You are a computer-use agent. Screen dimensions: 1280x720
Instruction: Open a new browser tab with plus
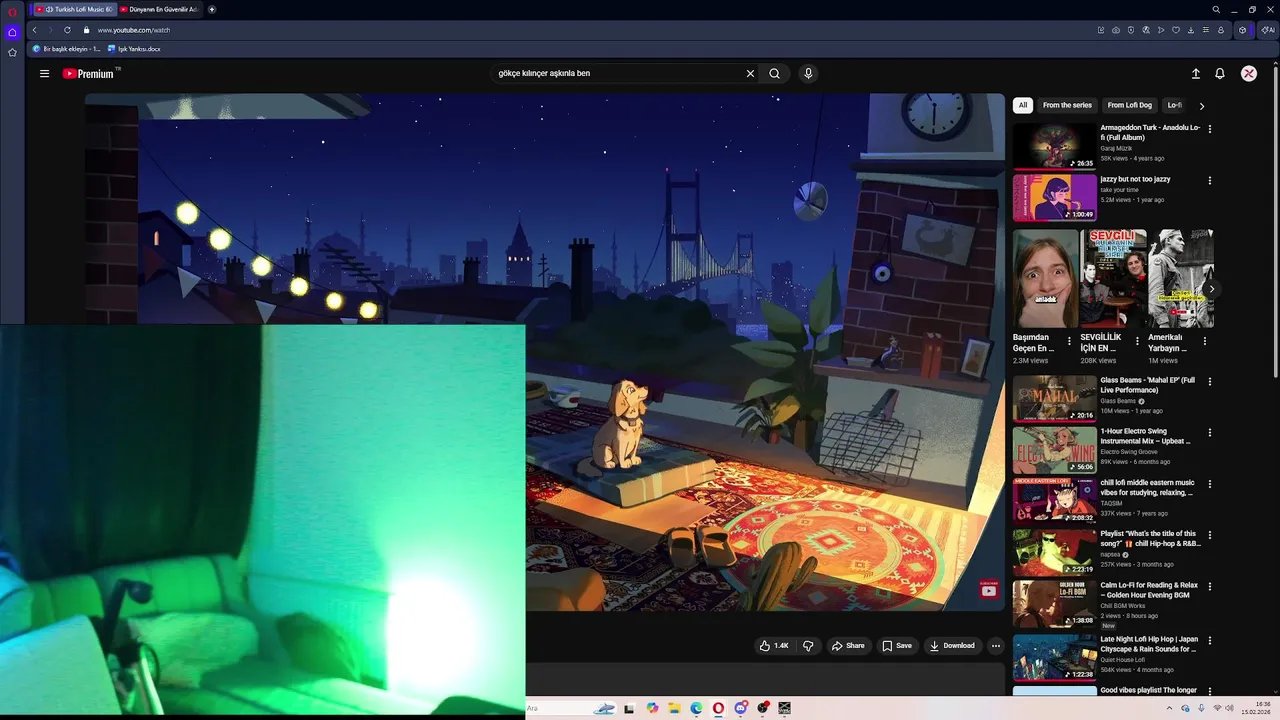[x=212, y=9]
